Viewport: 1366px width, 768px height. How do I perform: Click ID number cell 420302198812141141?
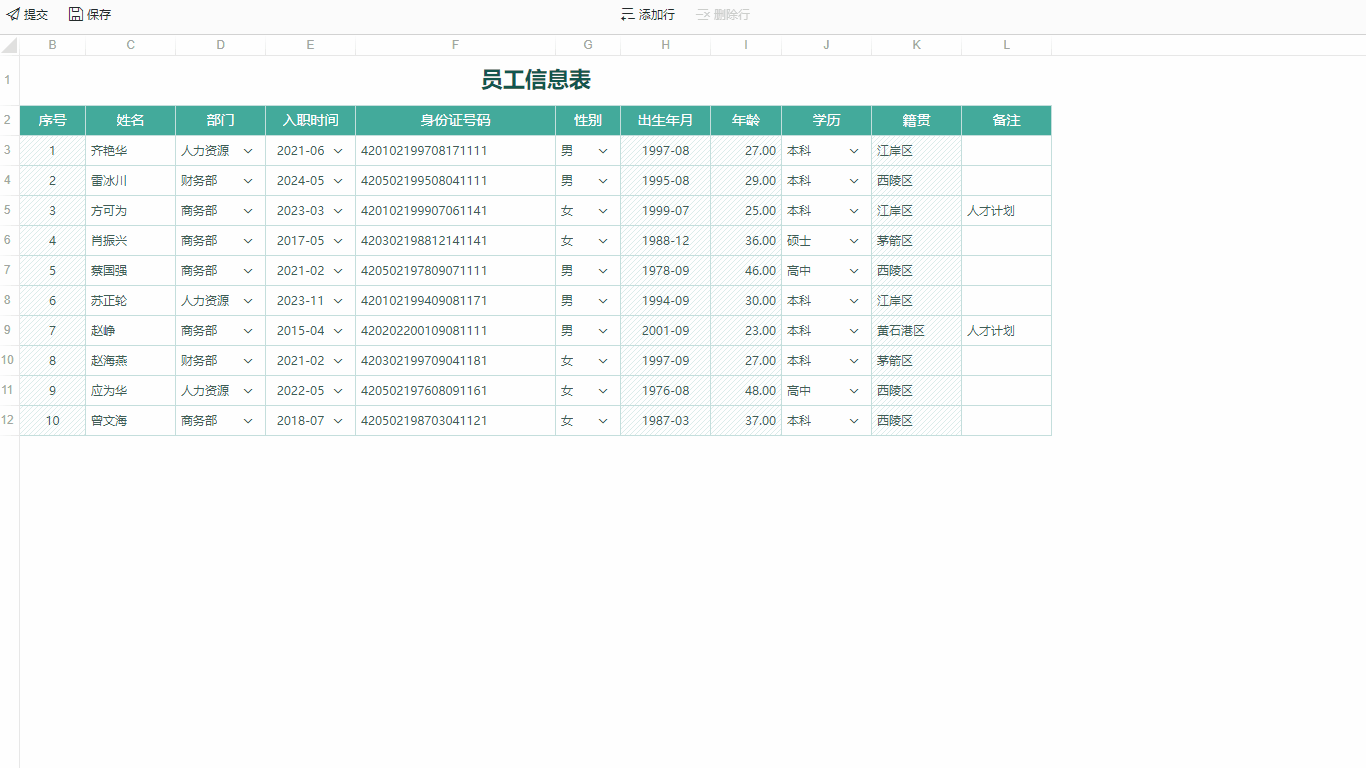[x=424, y=241]
